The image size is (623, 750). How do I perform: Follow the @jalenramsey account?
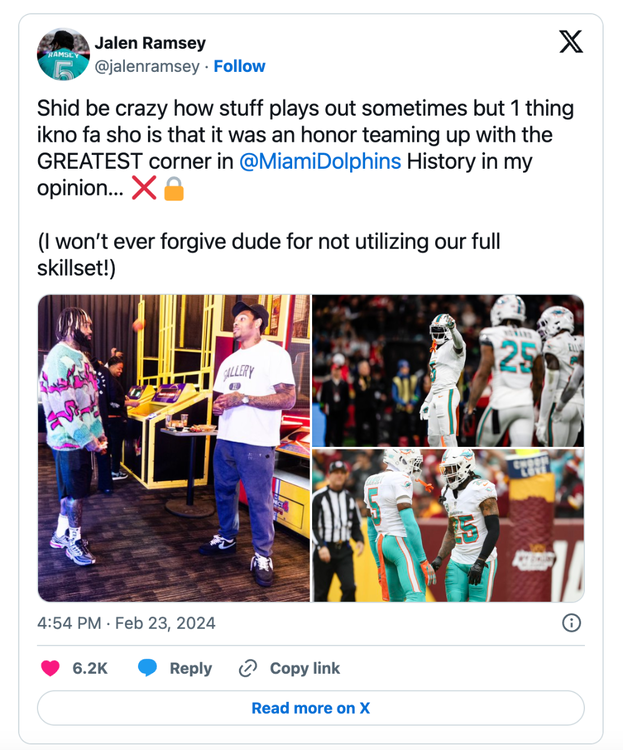pyautogui.click(x=240, y=66)
